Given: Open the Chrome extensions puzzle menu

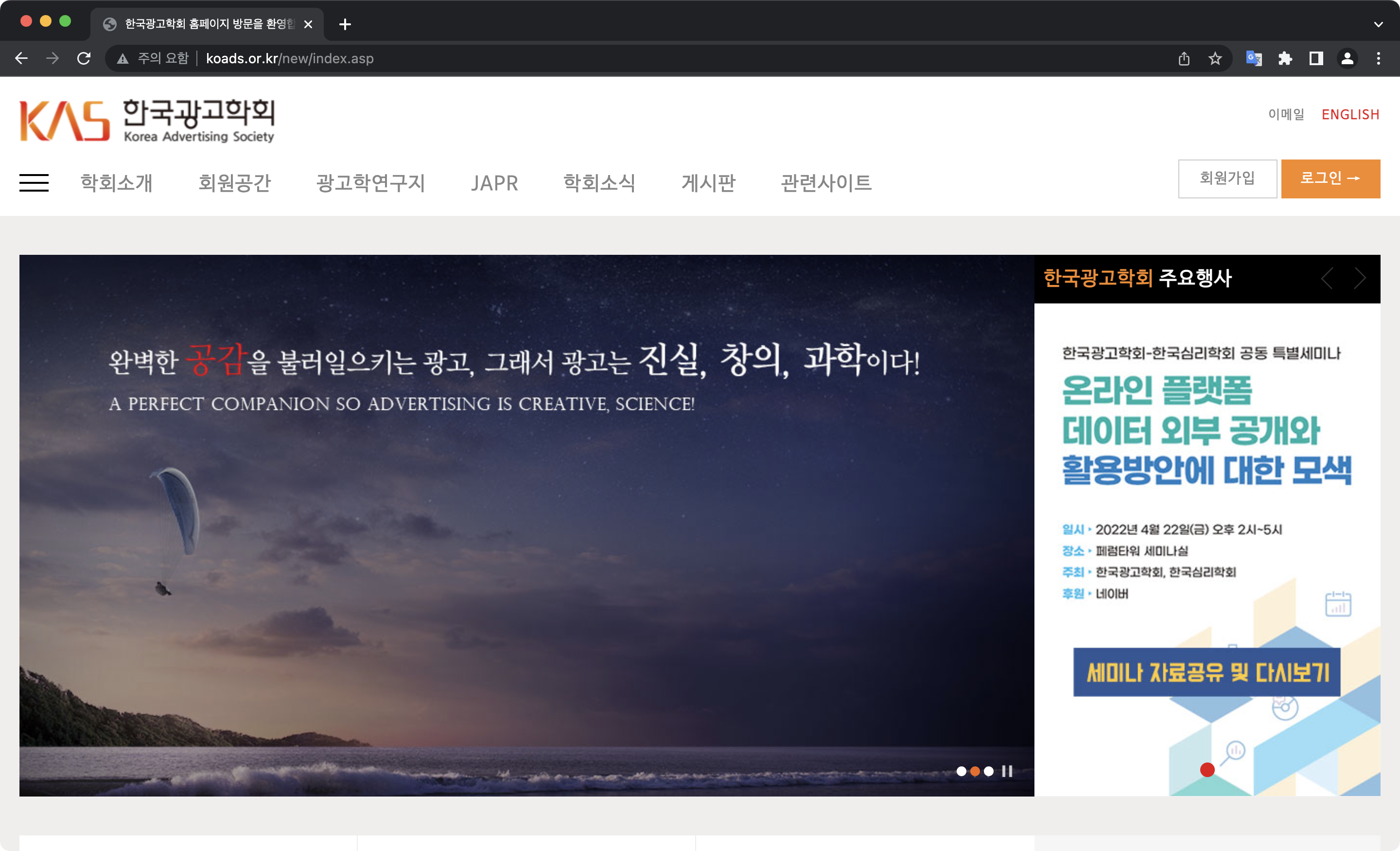Looking at the screenshot, I should click(1285, 58).
